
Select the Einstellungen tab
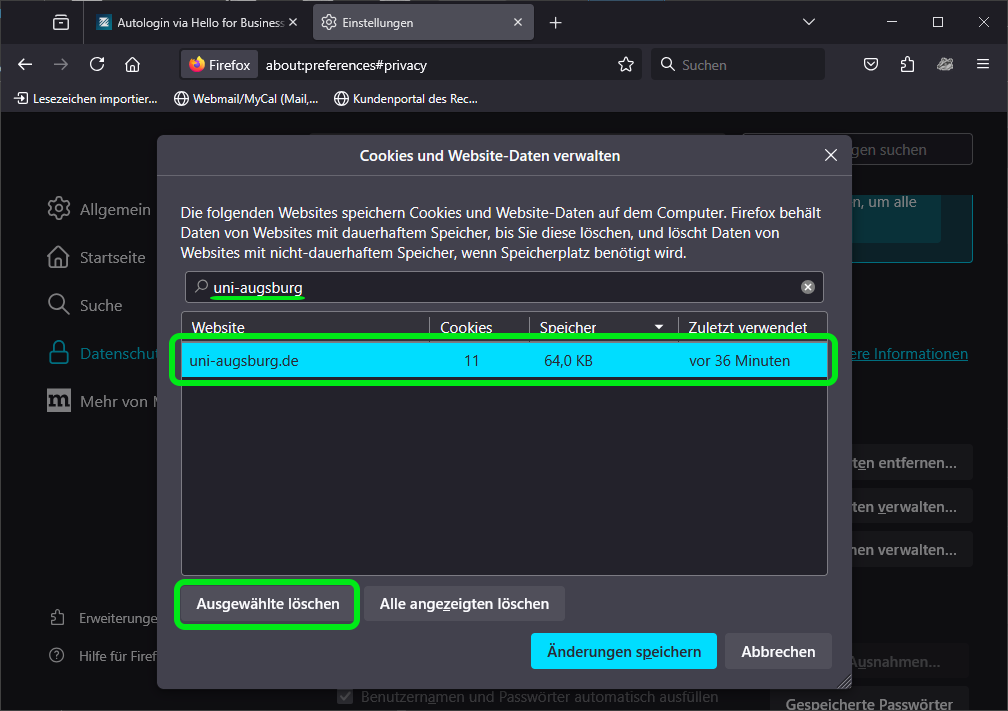pyautogui.click(x=415, y=22)
